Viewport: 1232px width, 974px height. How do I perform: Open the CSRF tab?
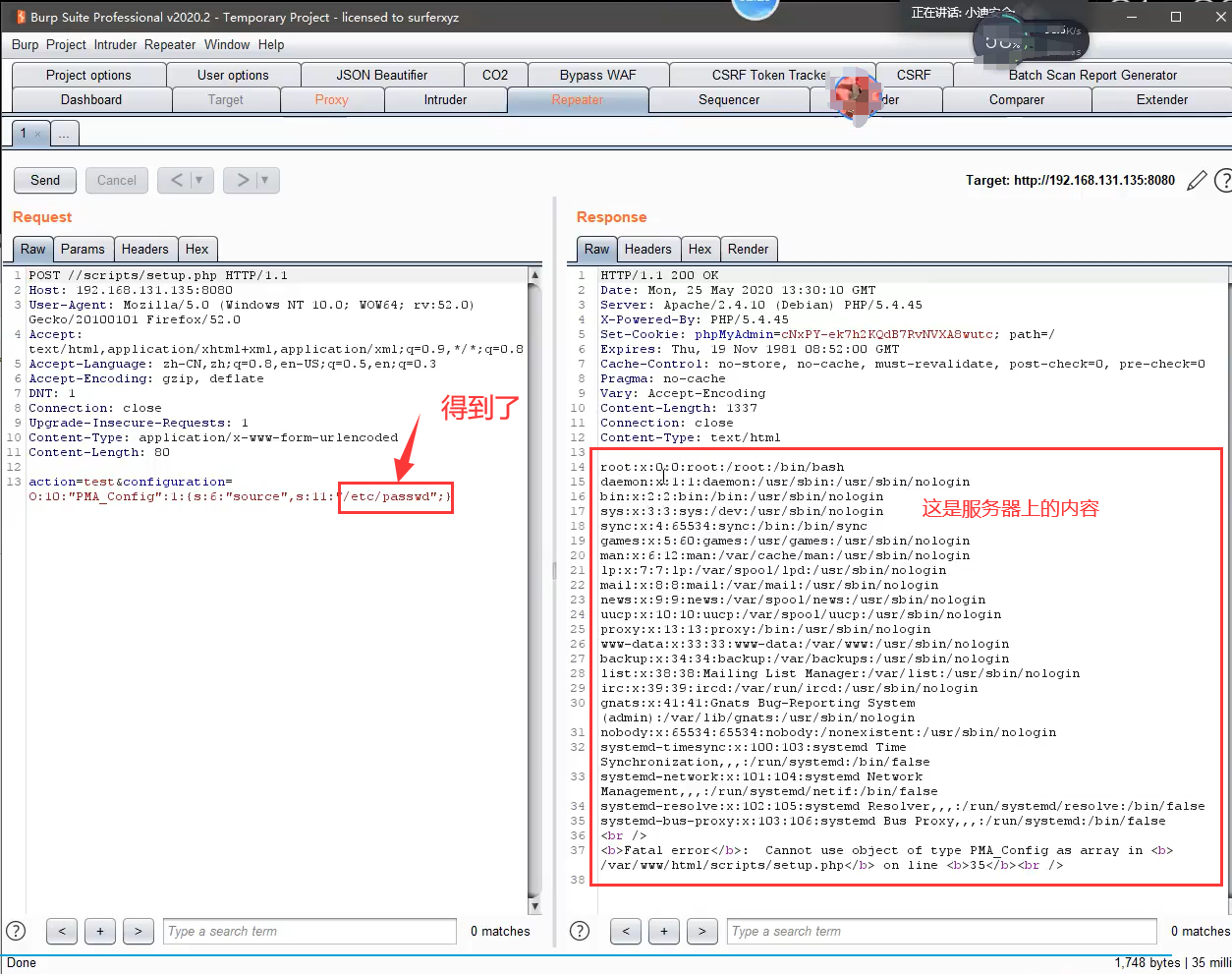[x=914, y=75]
